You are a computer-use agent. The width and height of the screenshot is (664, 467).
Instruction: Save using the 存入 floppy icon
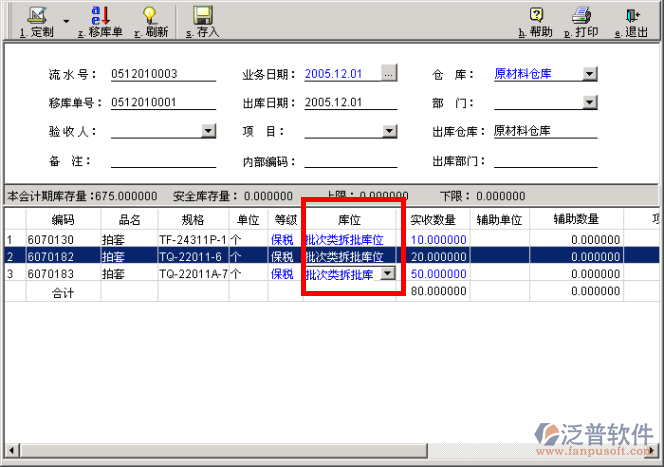[202, 16]
